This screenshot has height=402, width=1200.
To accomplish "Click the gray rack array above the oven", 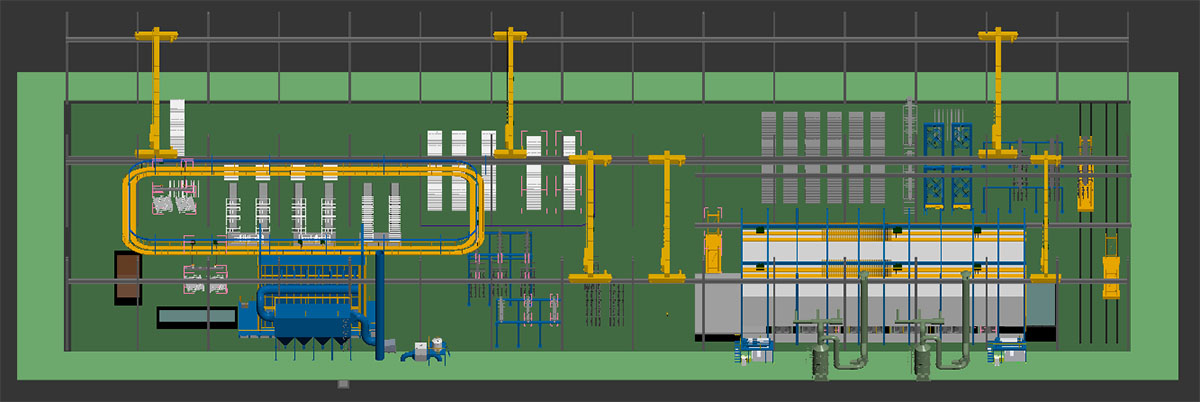I will pyautogui.click(x=824, y=155).
